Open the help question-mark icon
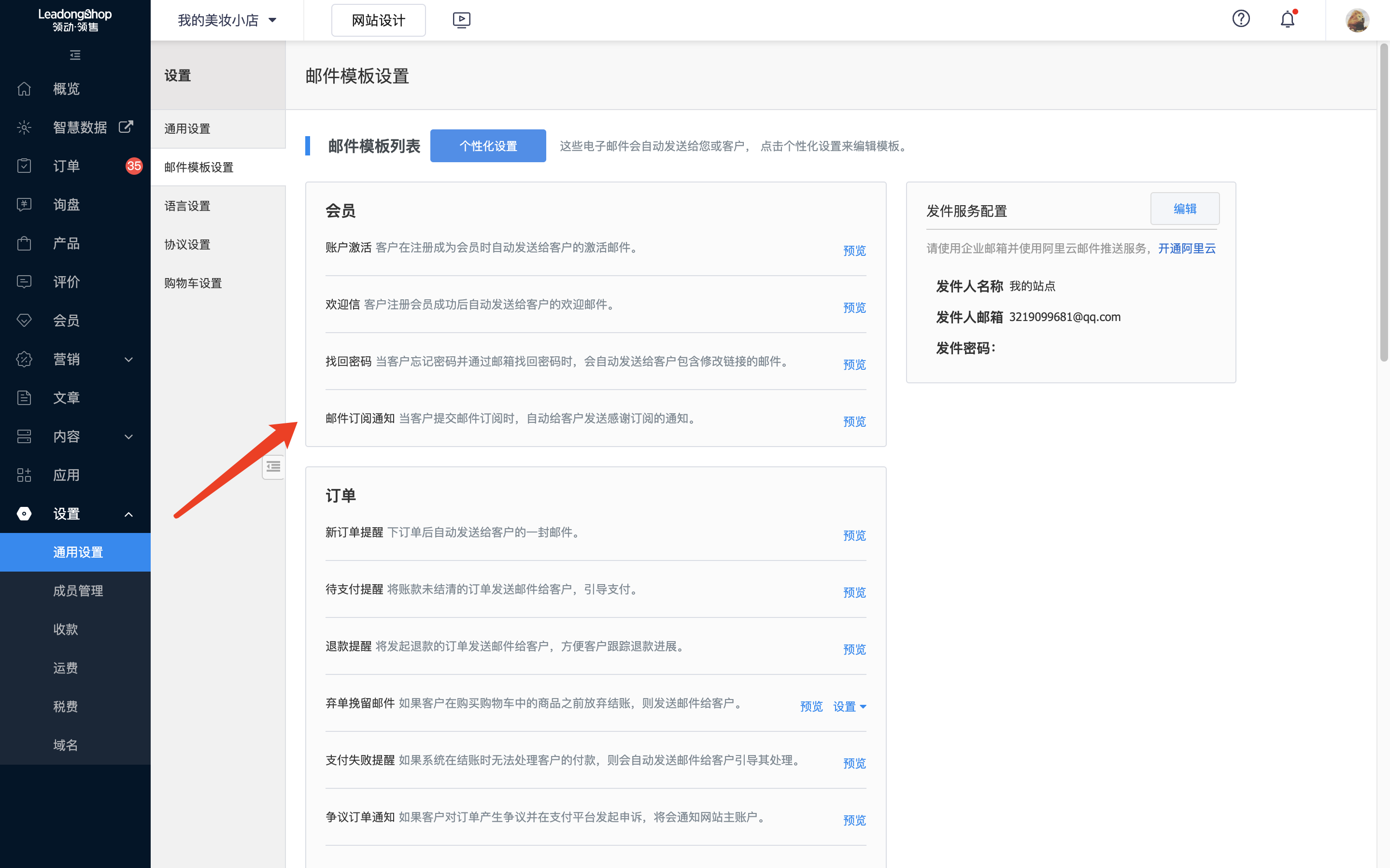The image size is (1390, 868). 1241,19
